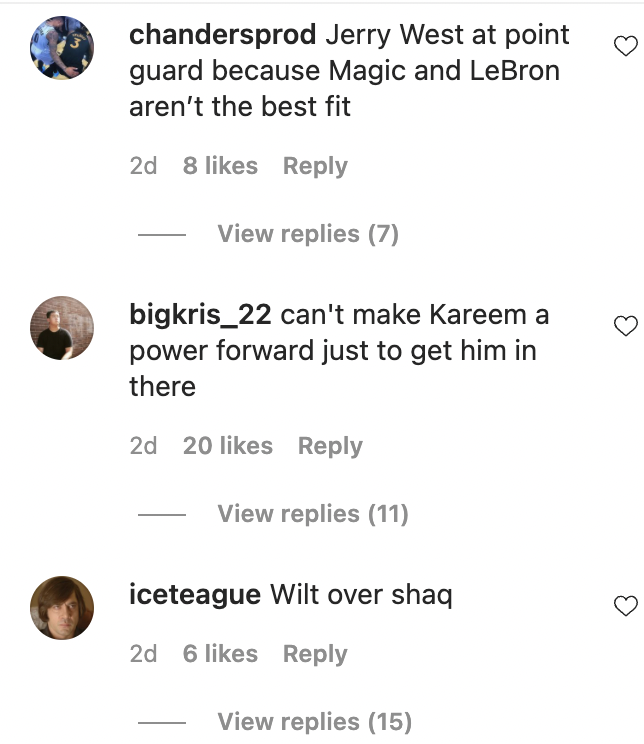
Task: Open the iceteague username link
Action: pos(195,595)
